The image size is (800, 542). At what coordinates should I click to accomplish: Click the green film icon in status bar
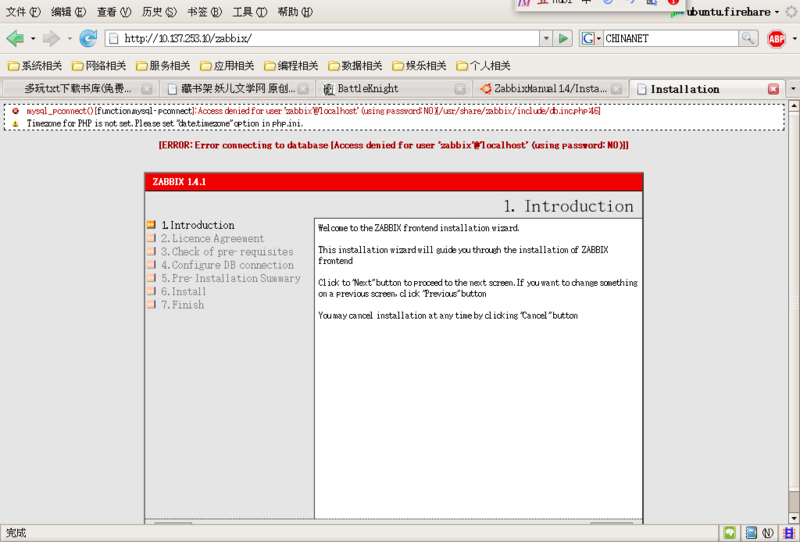pos(730,533)
